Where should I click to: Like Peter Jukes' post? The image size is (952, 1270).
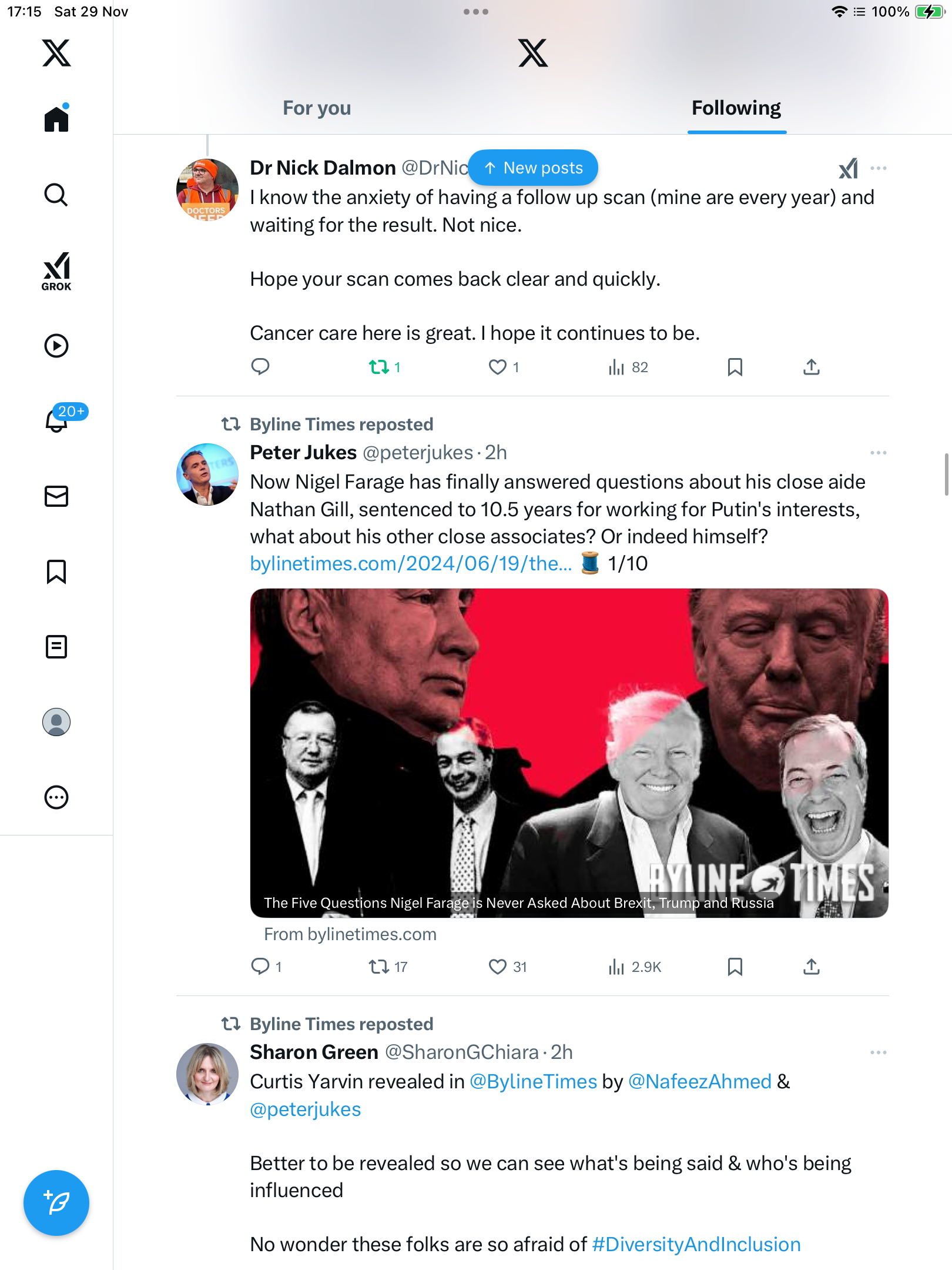[x=498, y=967]
